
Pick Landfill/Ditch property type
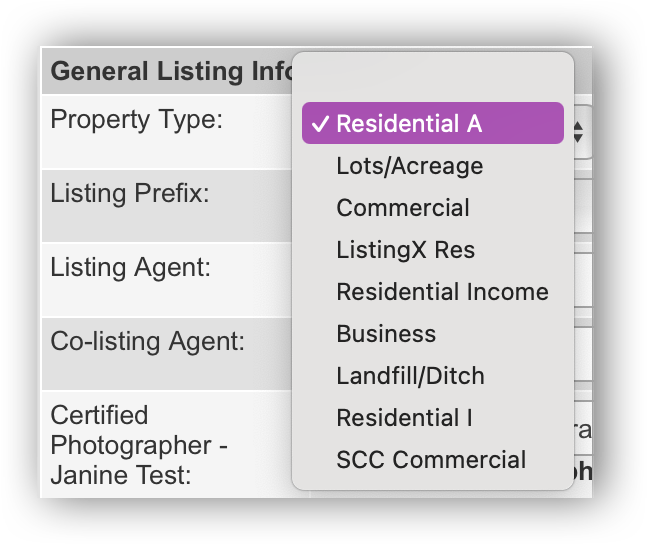410,376
